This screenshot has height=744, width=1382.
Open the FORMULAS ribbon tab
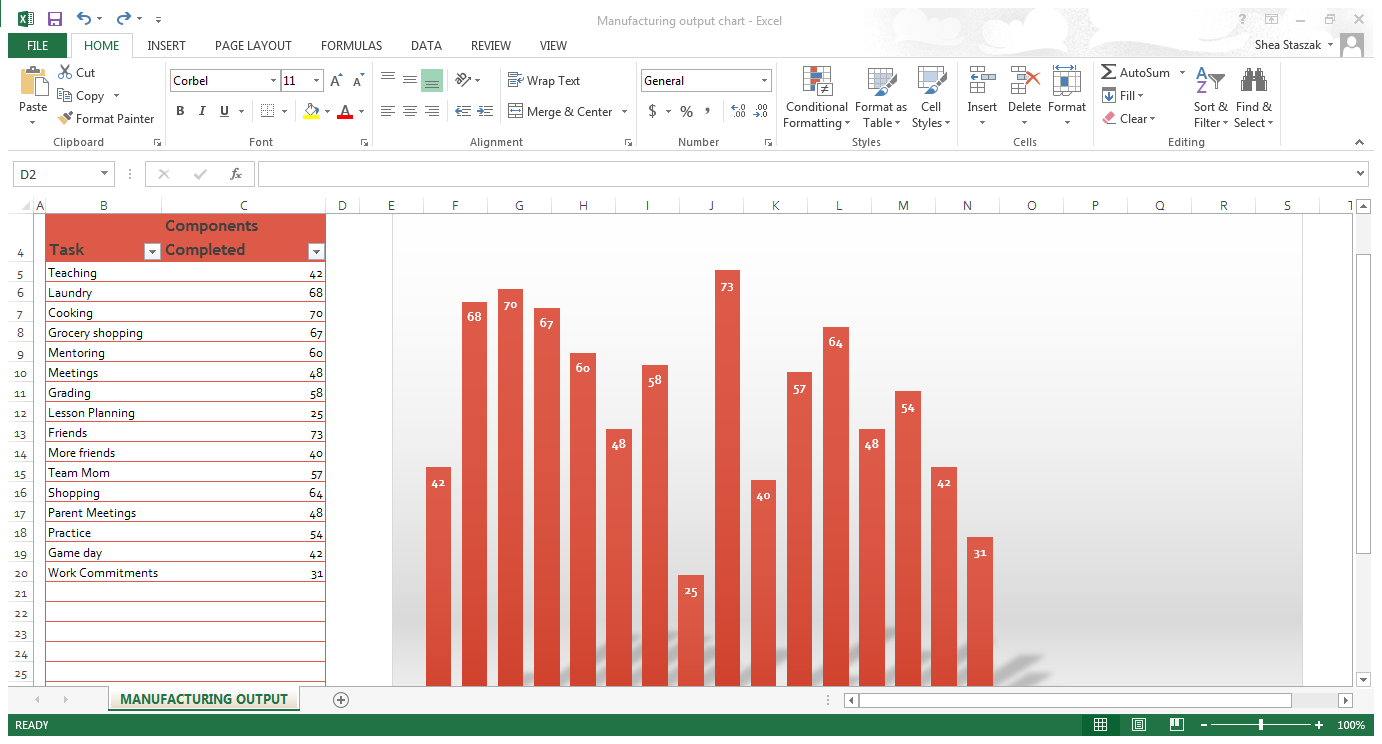click(x=351, y=46)
